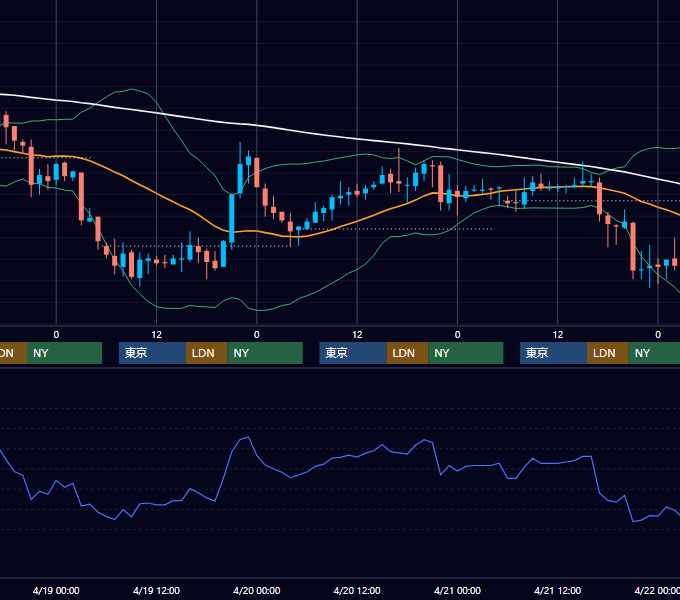The width and height of the screenshot is (680, 600).
Task: Click the 4/21 00:00 date label
Action: pyautogui.click(x=457, y=590)
